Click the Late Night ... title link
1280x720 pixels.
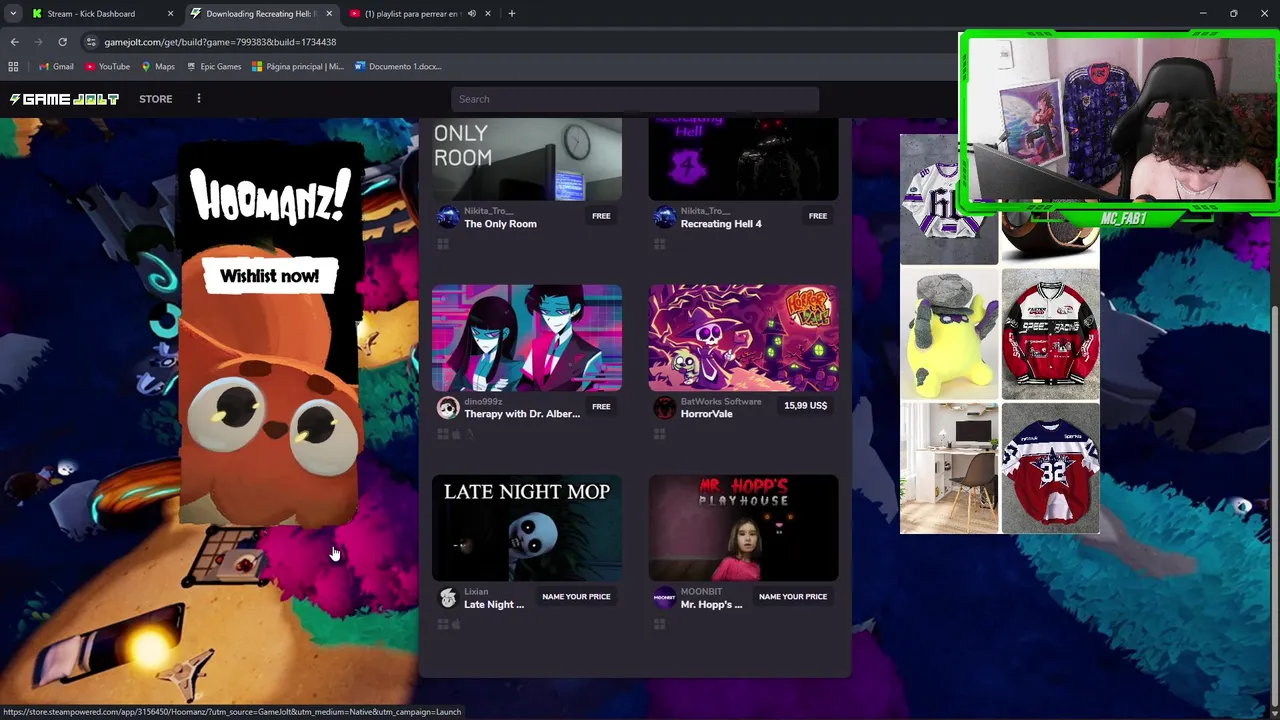coord(494,605)
